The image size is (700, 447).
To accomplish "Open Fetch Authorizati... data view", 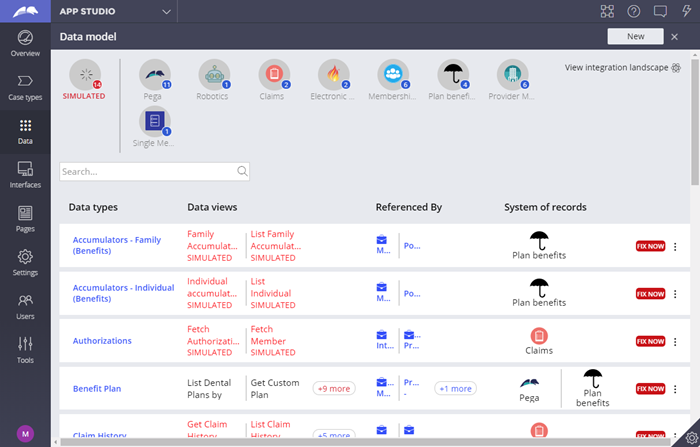I will tap(213, 340).
